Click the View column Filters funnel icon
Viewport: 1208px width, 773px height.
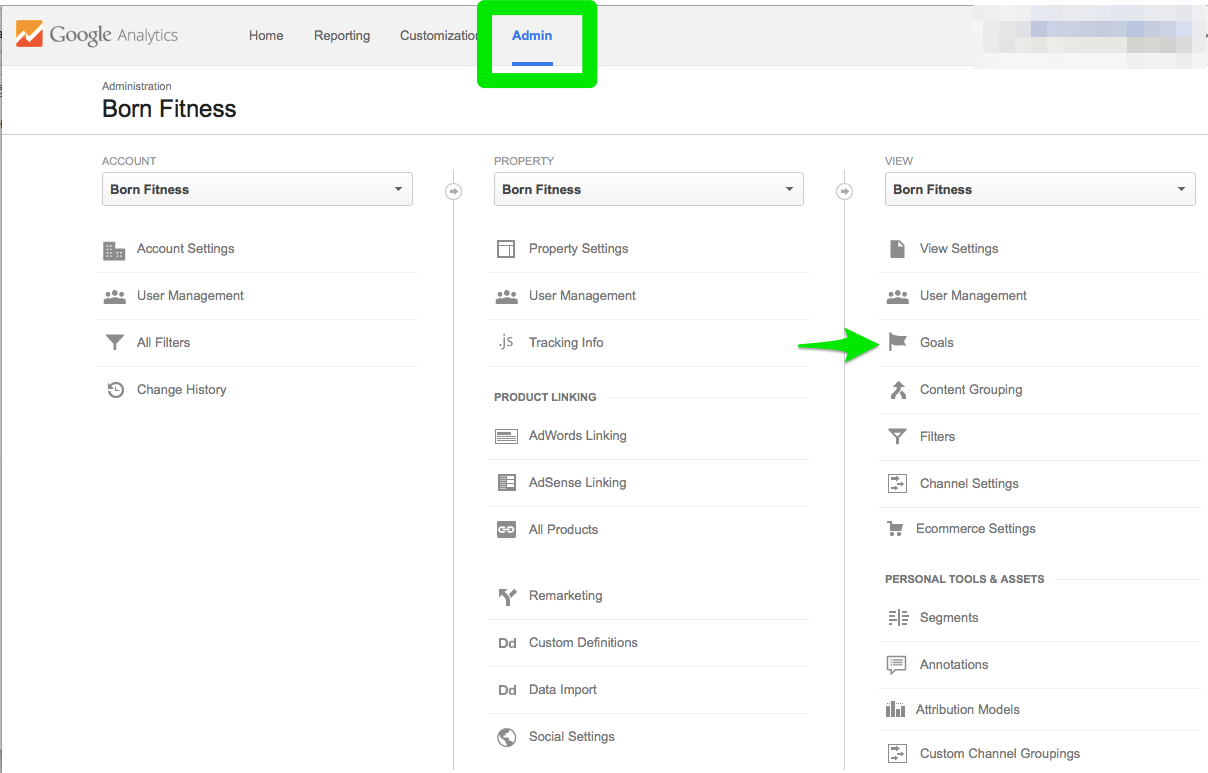coord(898,437)
